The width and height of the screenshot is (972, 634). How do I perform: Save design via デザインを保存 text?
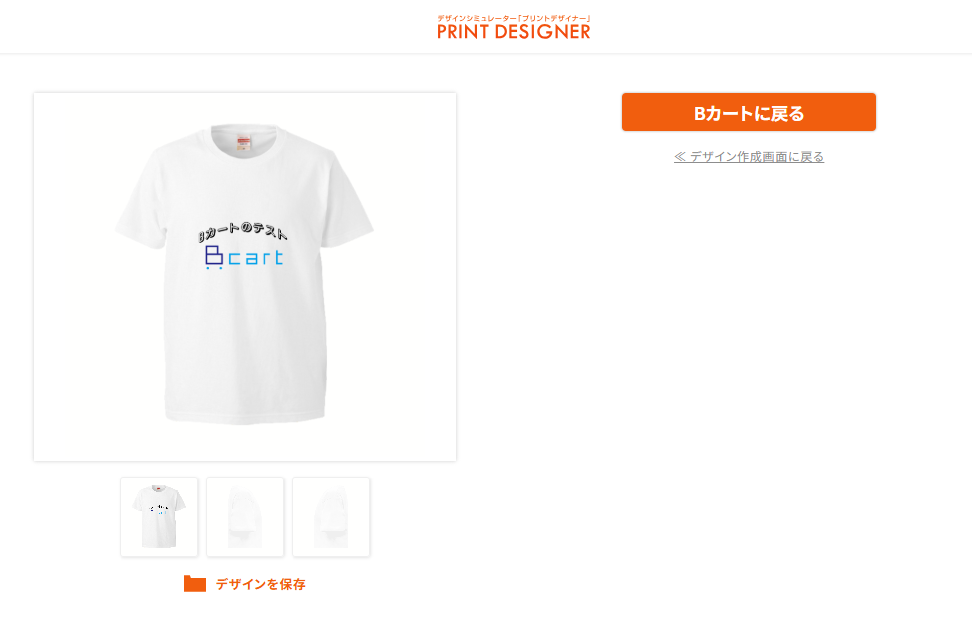coord(260,584)
